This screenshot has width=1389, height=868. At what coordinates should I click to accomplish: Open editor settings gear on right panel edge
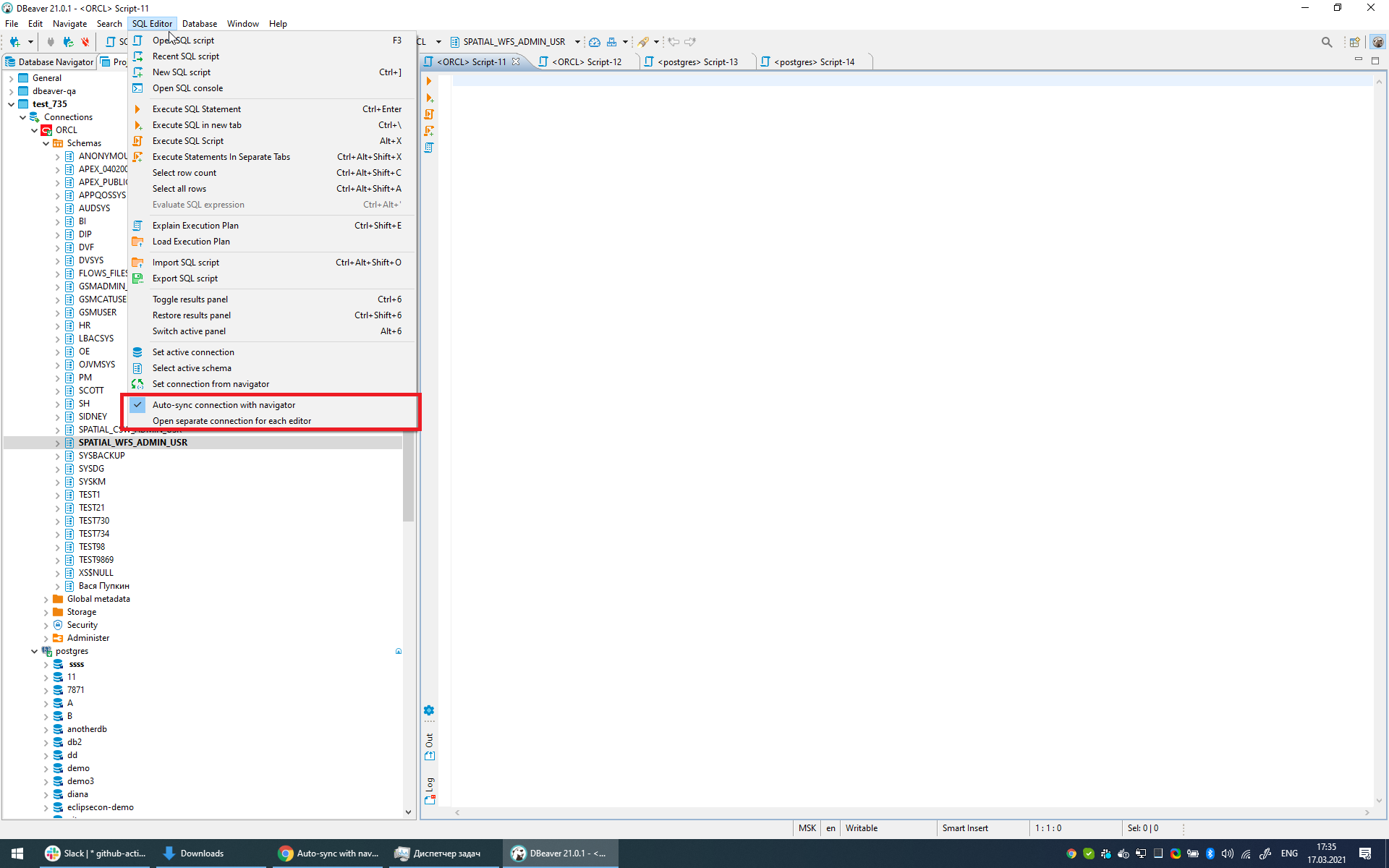point(430,711)
